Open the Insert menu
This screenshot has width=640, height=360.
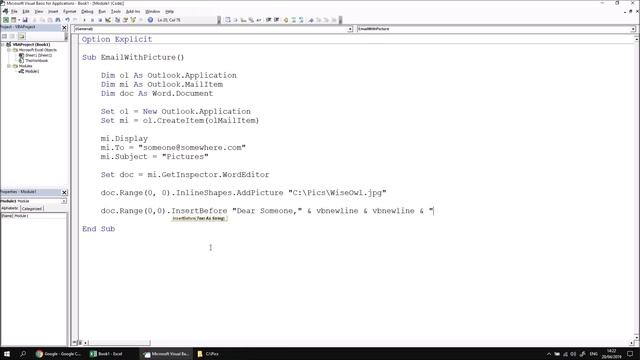[53, 11]
